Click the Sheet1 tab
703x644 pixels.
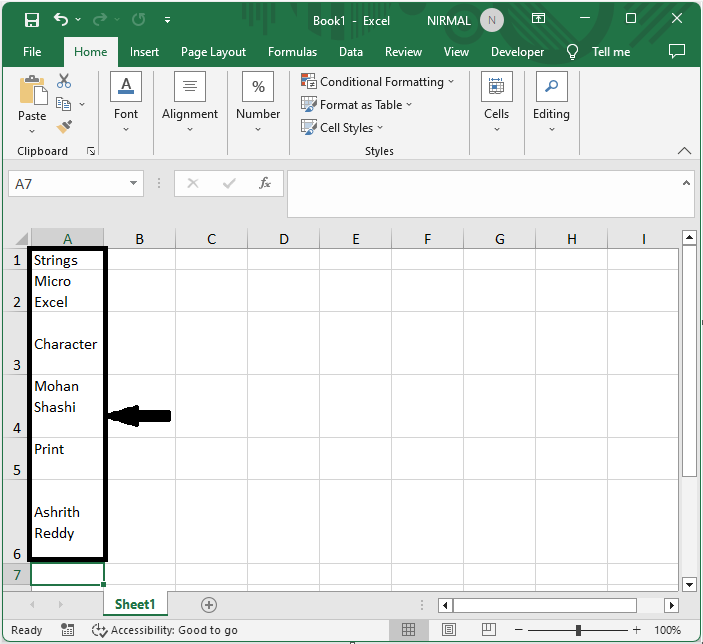click(135, 604)
